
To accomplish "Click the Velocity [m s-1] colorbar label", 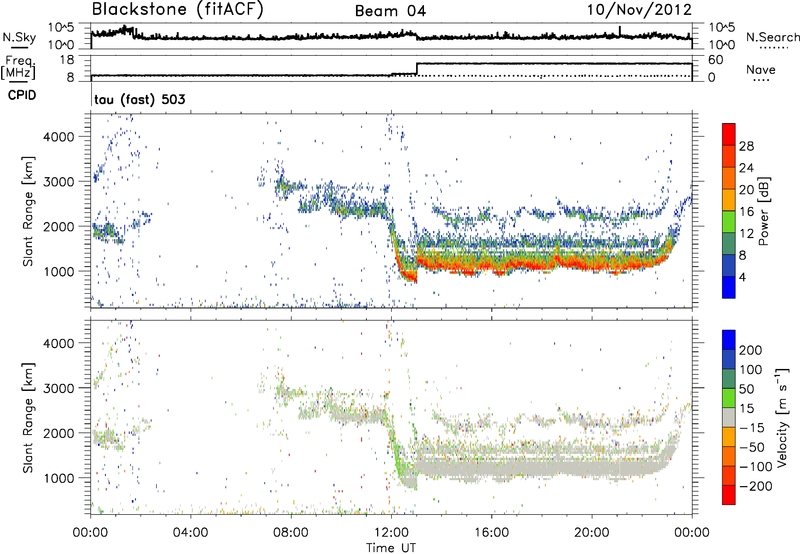I will pyautogui.click(x=782, y=417).
